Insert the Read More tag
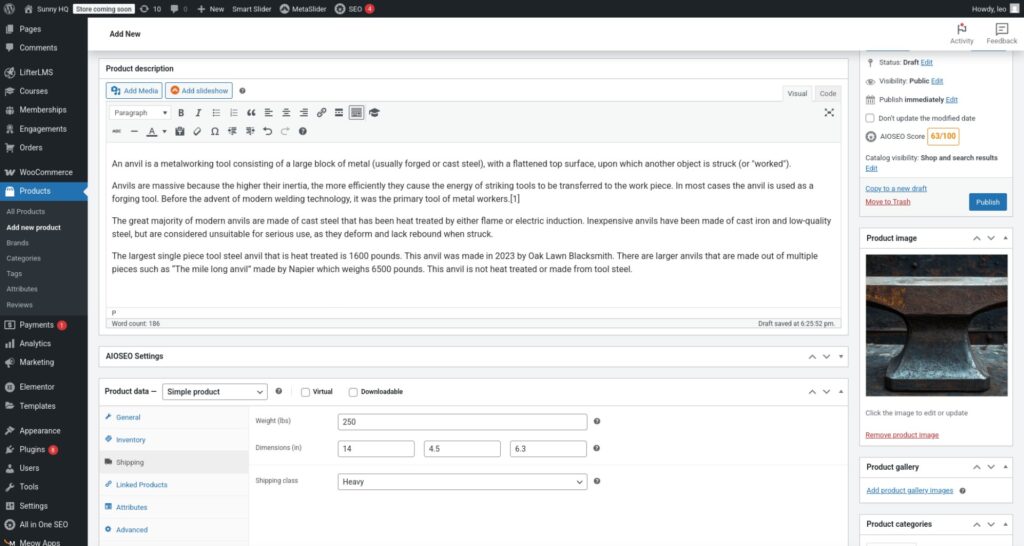The image size is (1024, 546). (x=339, y=113)
